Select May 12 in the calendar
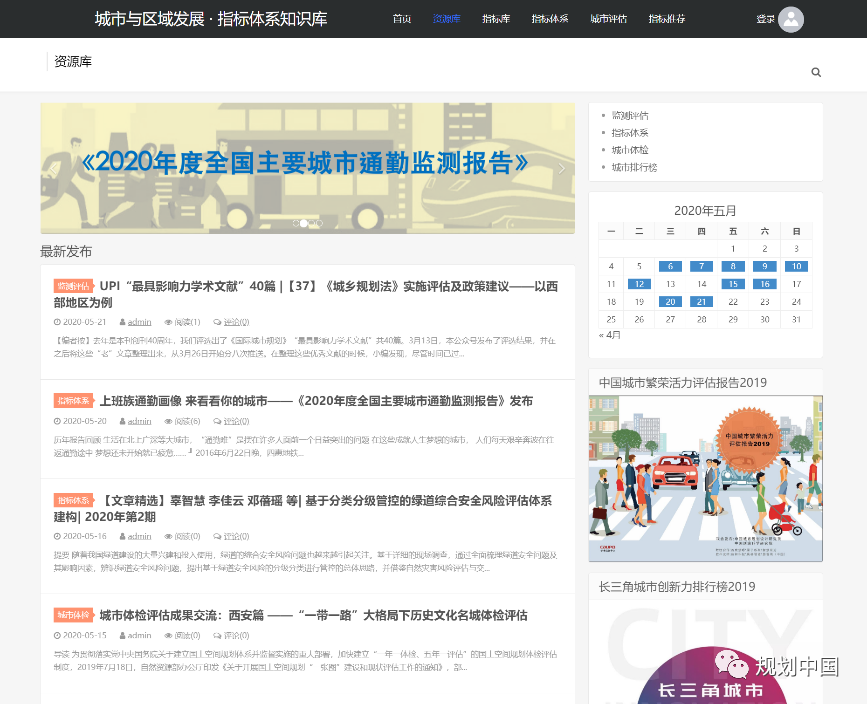The image size is (867, 704). (x=639, y=284)
